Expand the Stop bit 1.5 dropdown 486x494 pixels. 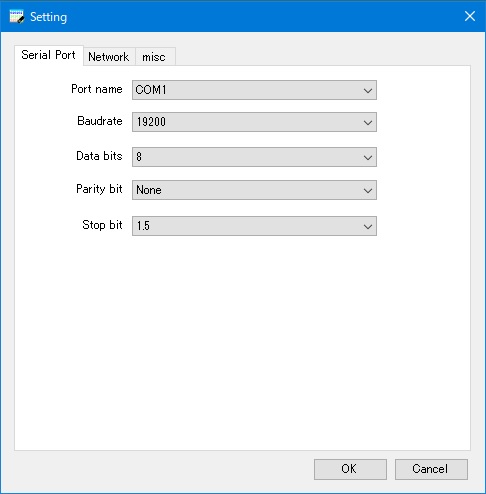(x=254, y=226)
